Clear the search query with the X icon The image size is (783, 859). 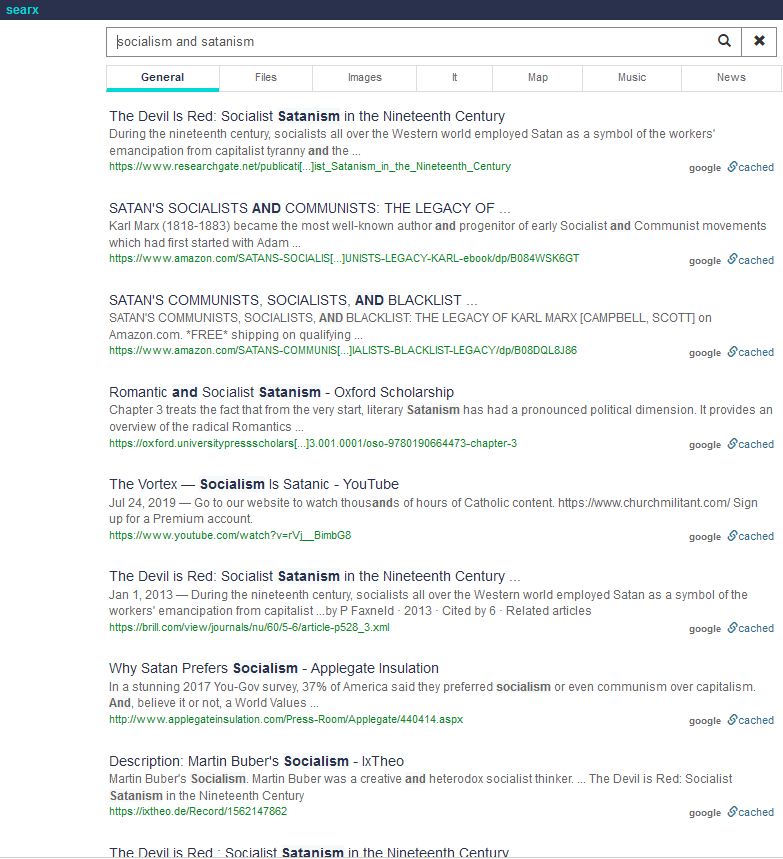pos(759,41)
